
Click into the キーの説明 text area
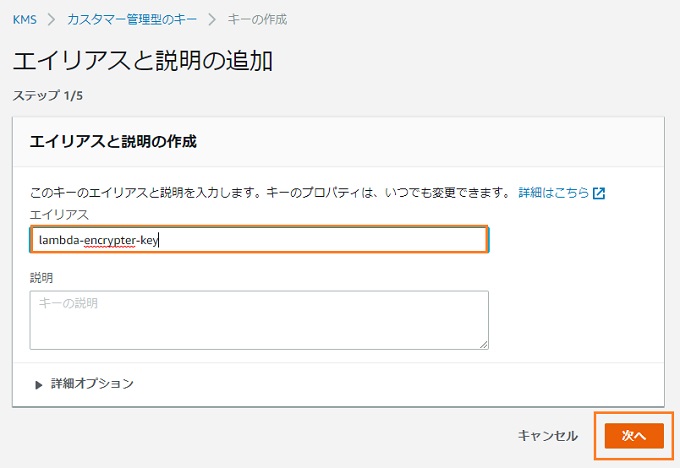click(259, 320)
